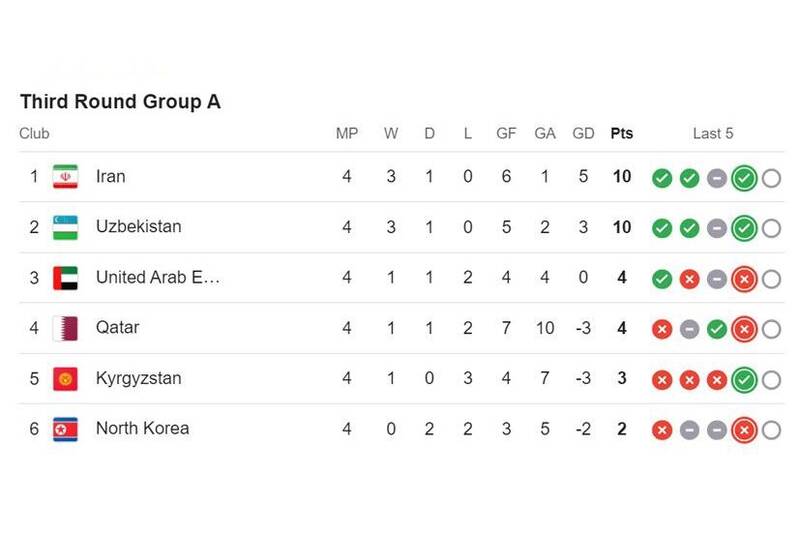Click Iran's first green win icon
This screenshot has width=800, height=533.
[661, 178]
